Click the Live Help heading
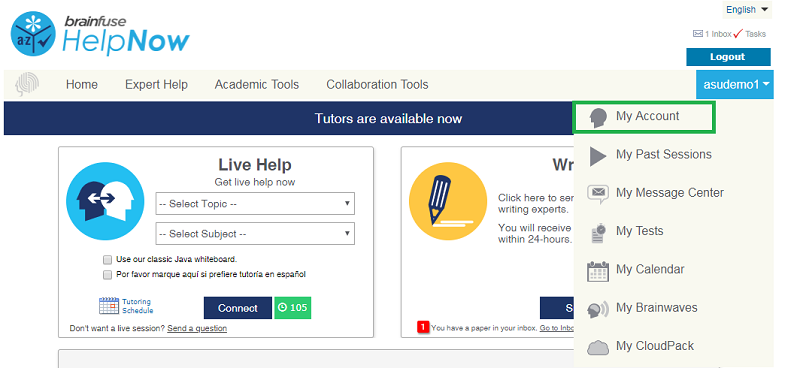Screen dimensions: 800x368 point(255,165)
